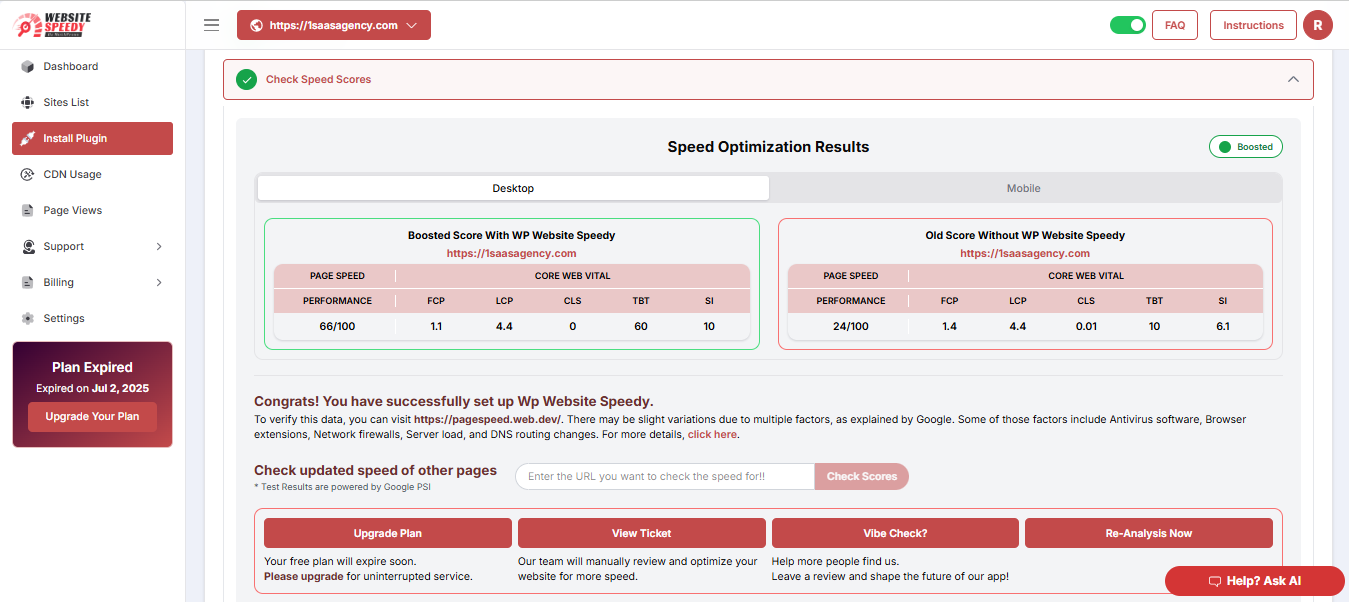Click the Settings gear icon
The width and height of the screenshot is (1349, 602).
pyautogui.click(x=28, y=319)
